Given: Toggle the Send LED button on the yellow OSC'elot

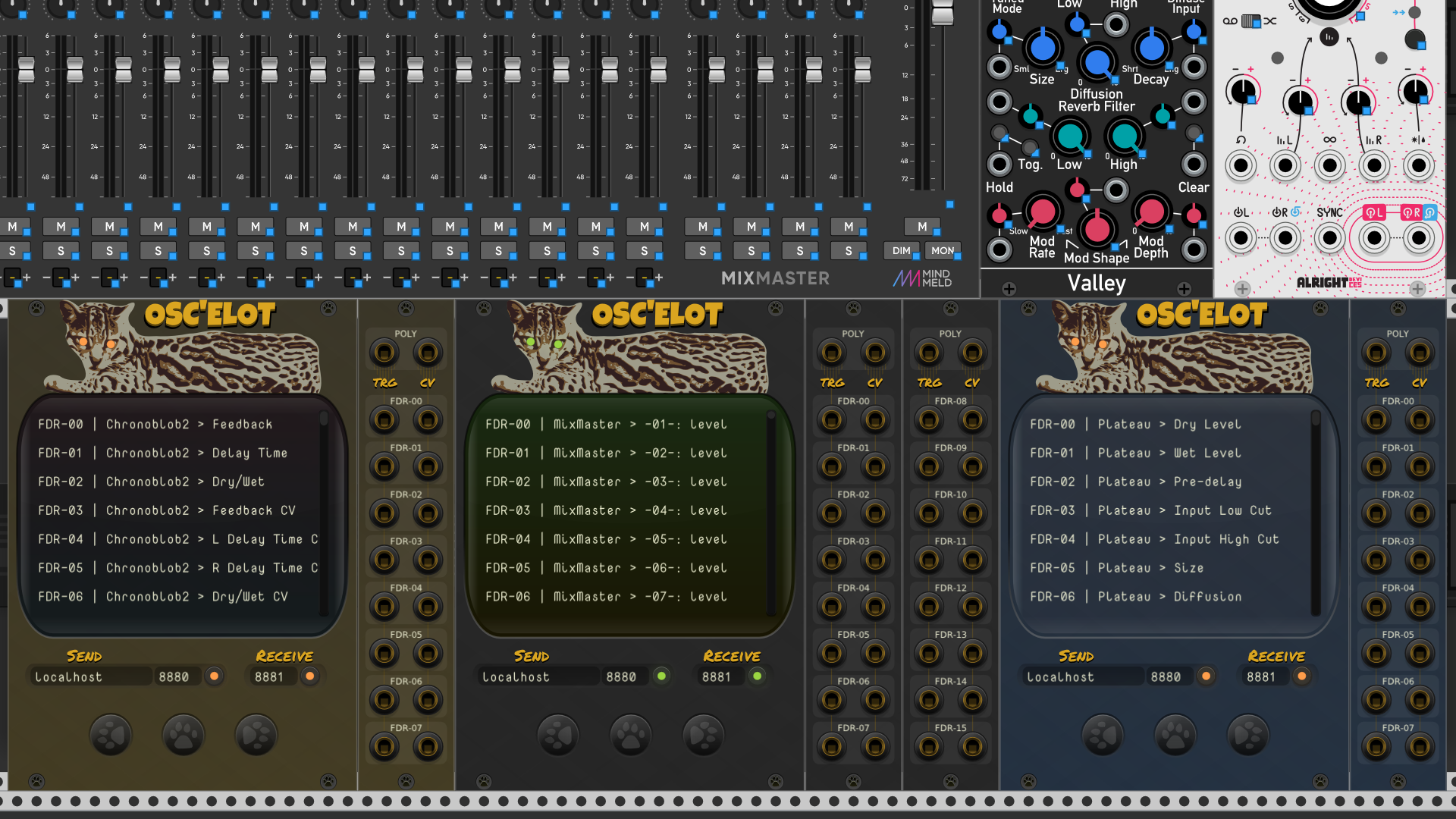Looking at the screenshot, I should point(215,676).
